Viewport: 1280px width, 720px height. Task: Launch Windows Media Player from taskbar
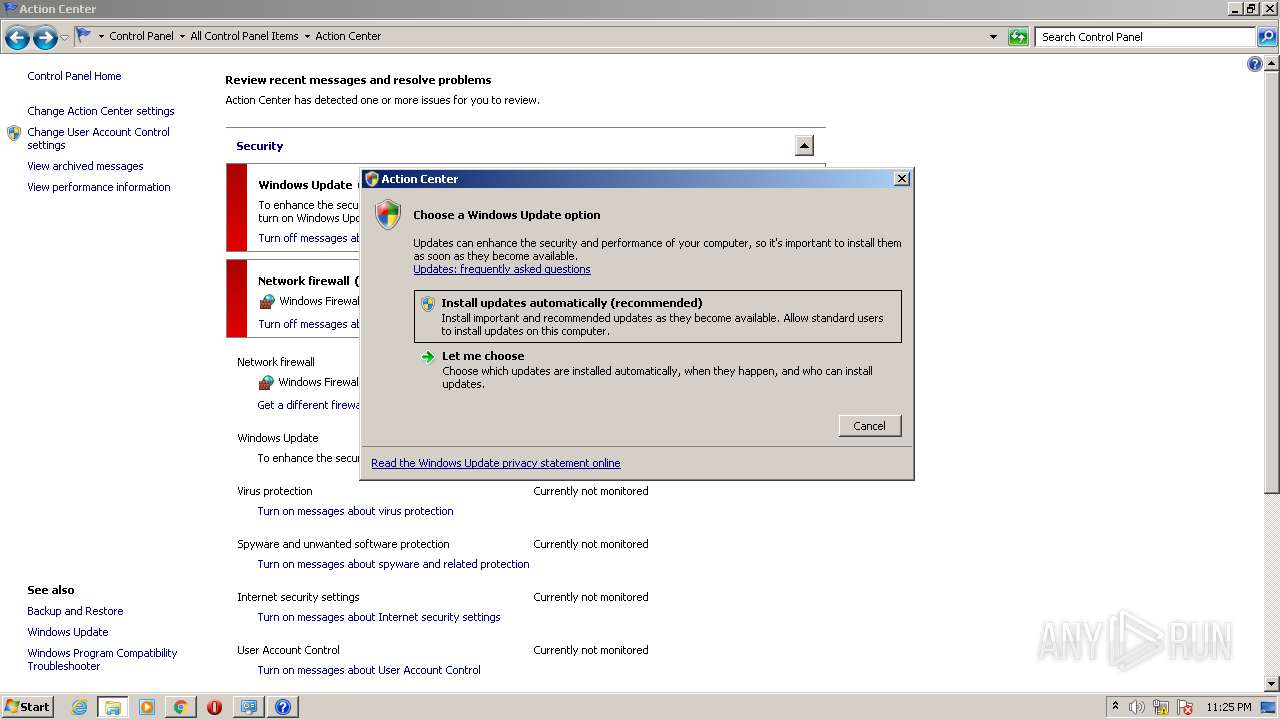147,707
